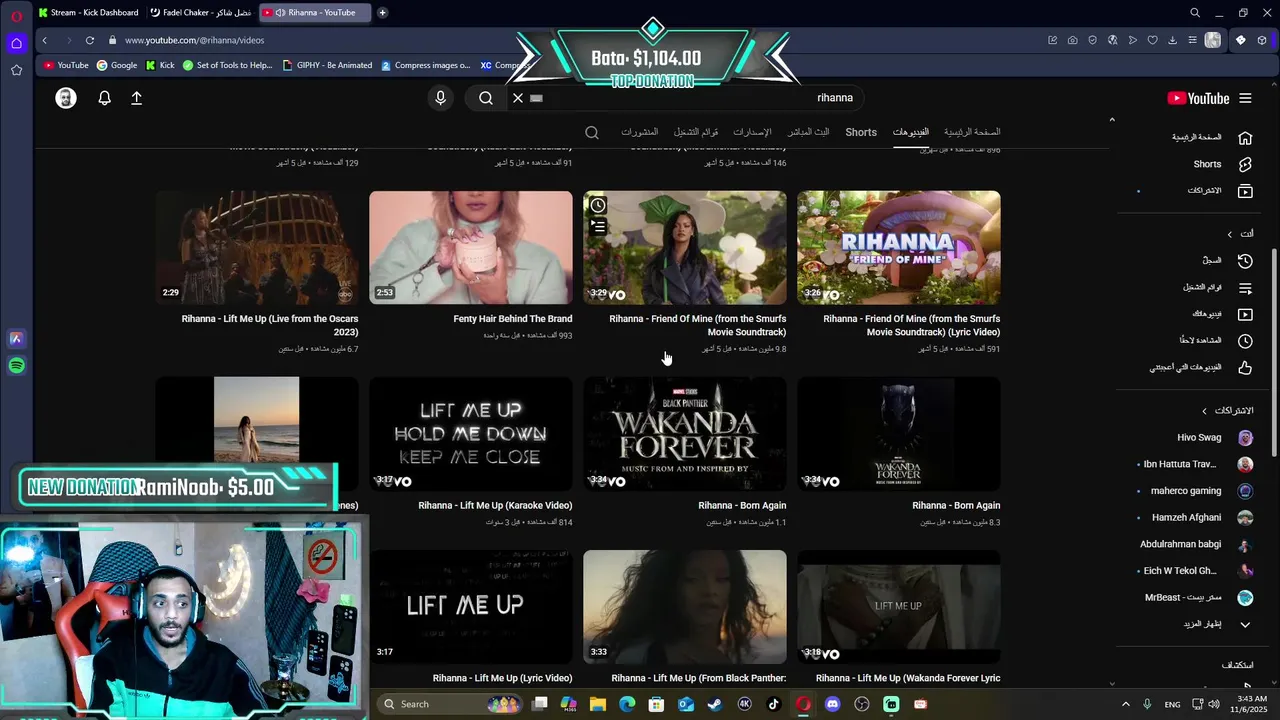Open TikTok from the taskbar
1280x720 pixels.
point(773,704)
